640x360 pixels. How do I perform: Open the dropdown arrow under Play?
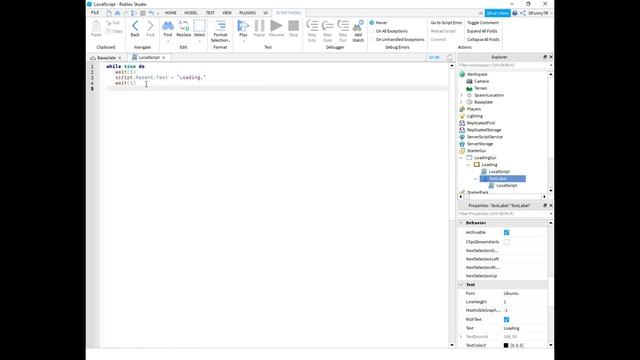click(x=243, y=41)
